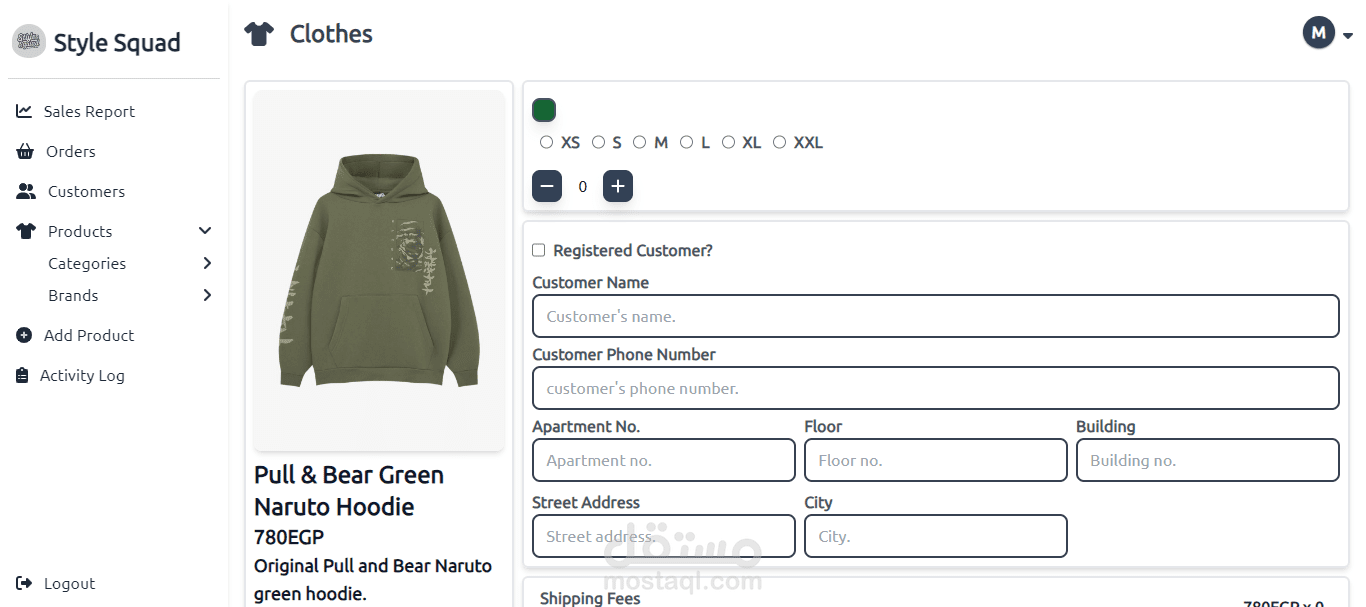Click the quantity value 0
The height and width of the screenshot is (607, 1366).
point(583,186)
